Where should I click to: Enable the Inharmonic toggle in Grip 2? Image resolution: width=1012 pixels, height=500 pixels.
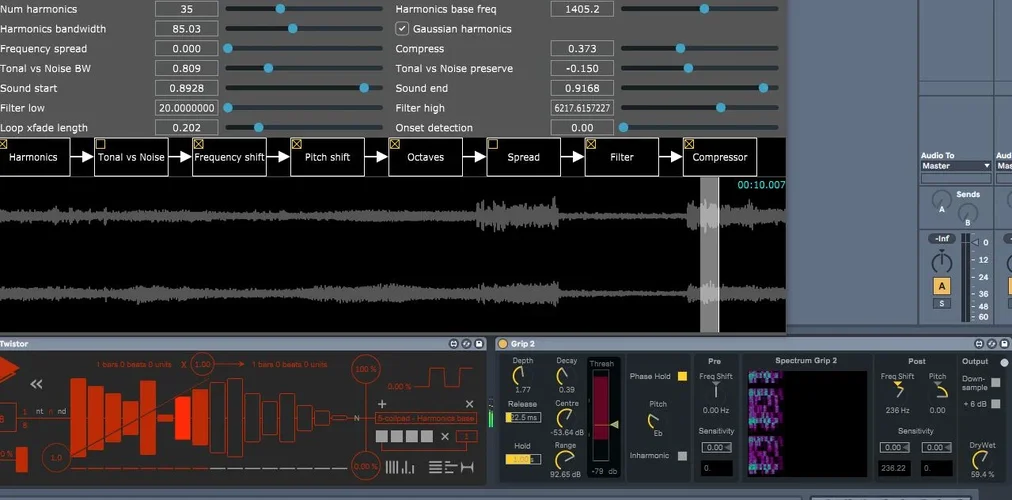682,456
